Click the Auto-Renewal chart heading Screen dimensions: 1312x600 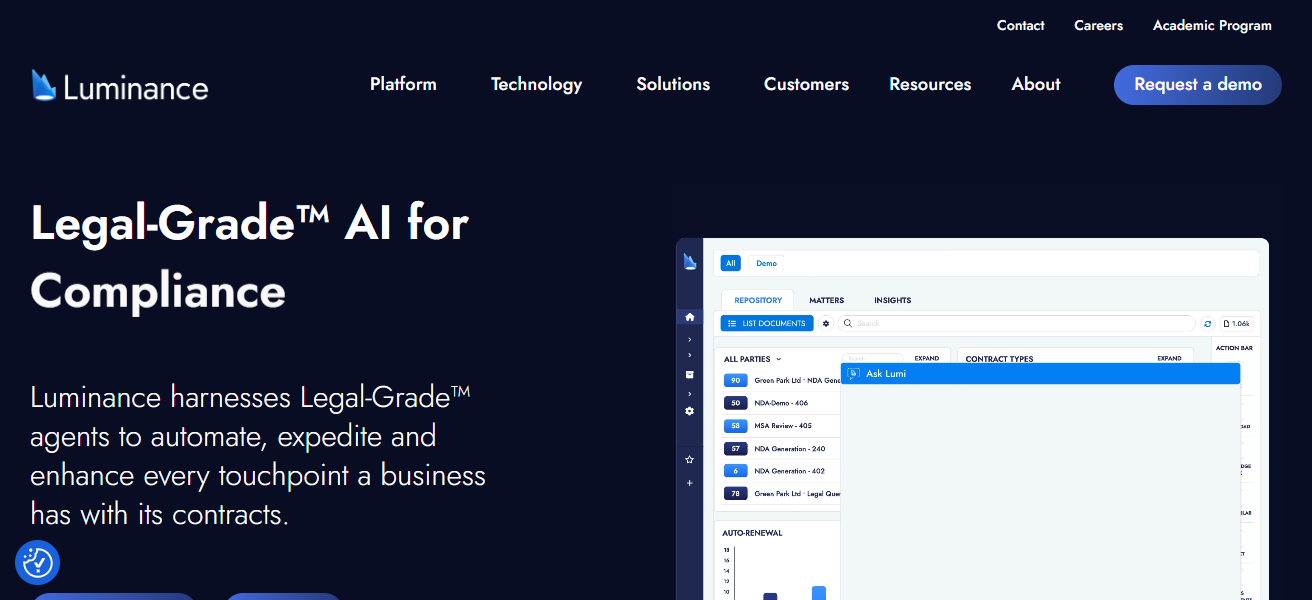click(752, 533)
